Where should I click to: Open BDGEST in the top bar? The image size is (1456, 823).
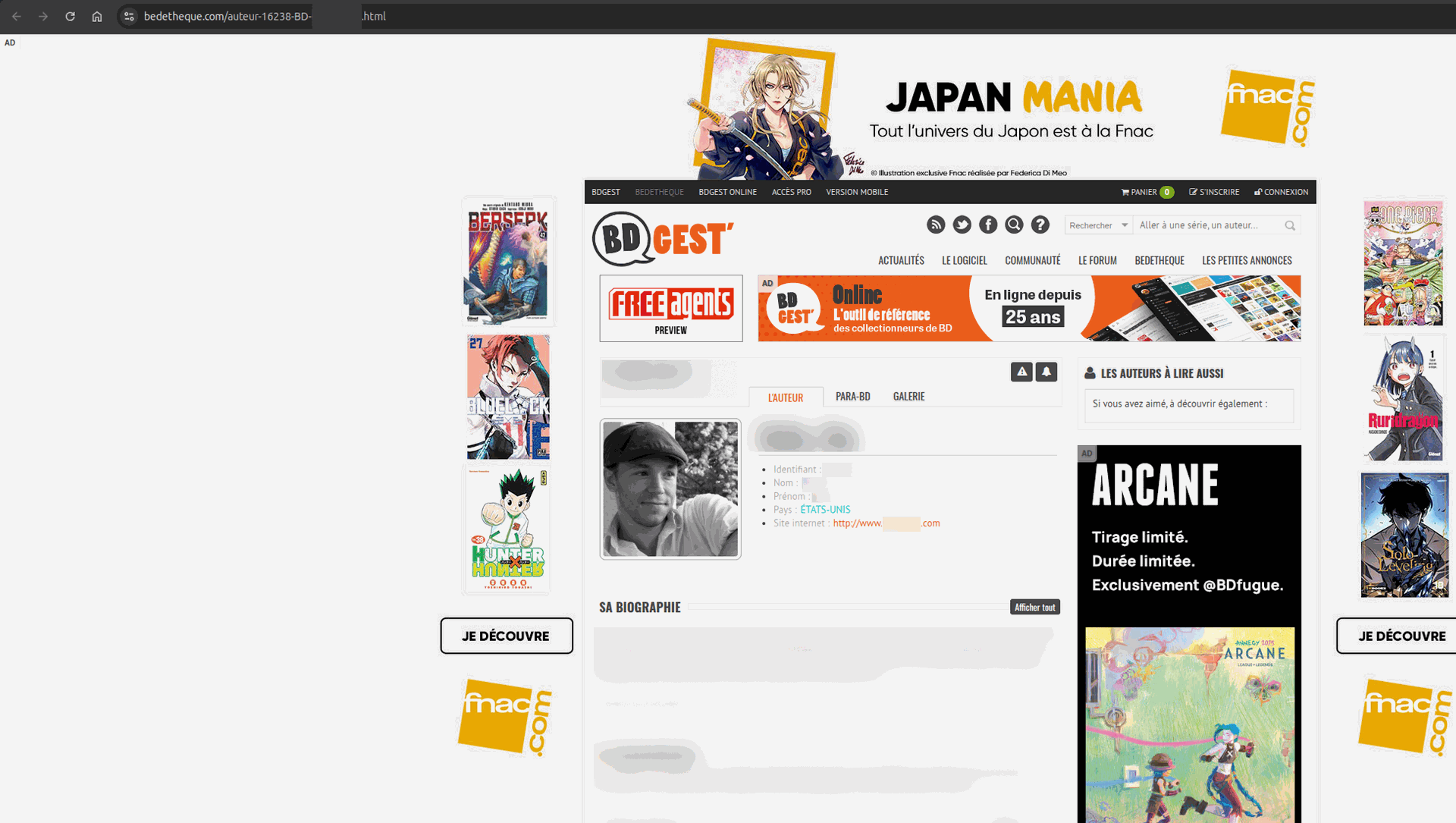606,192
